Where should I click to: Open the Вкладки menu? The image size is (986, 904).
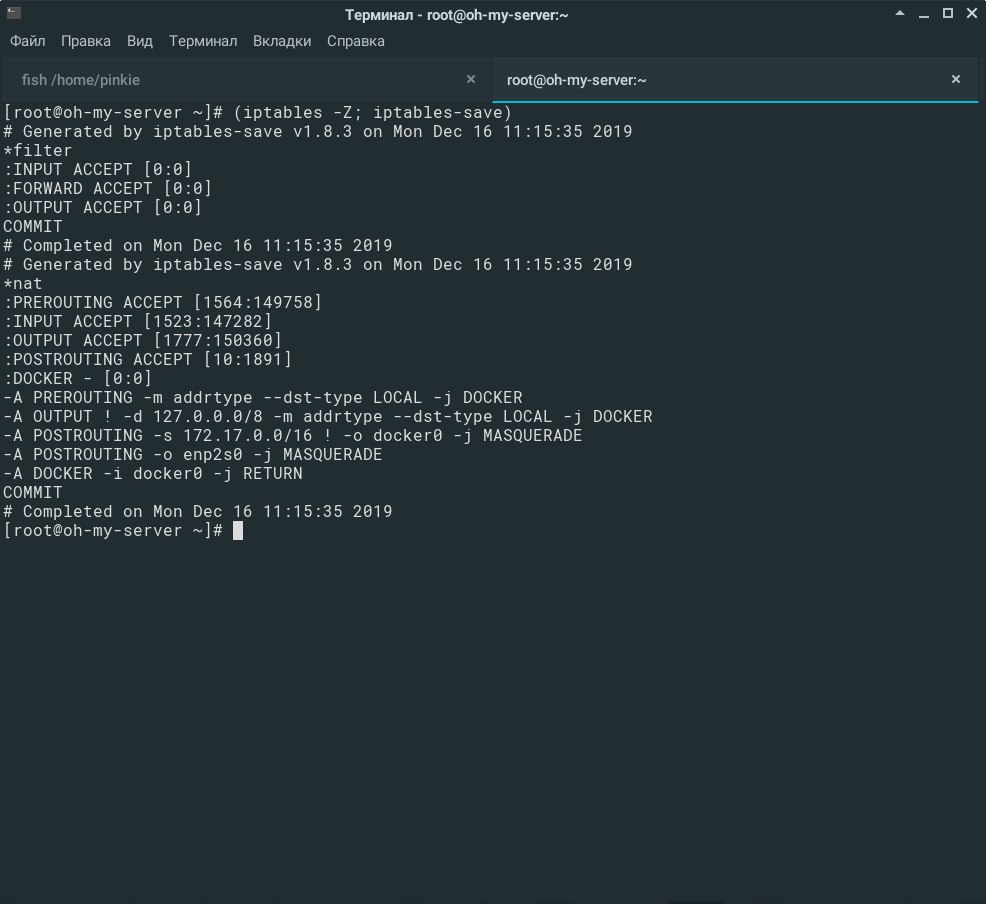[x=282, y=41]
